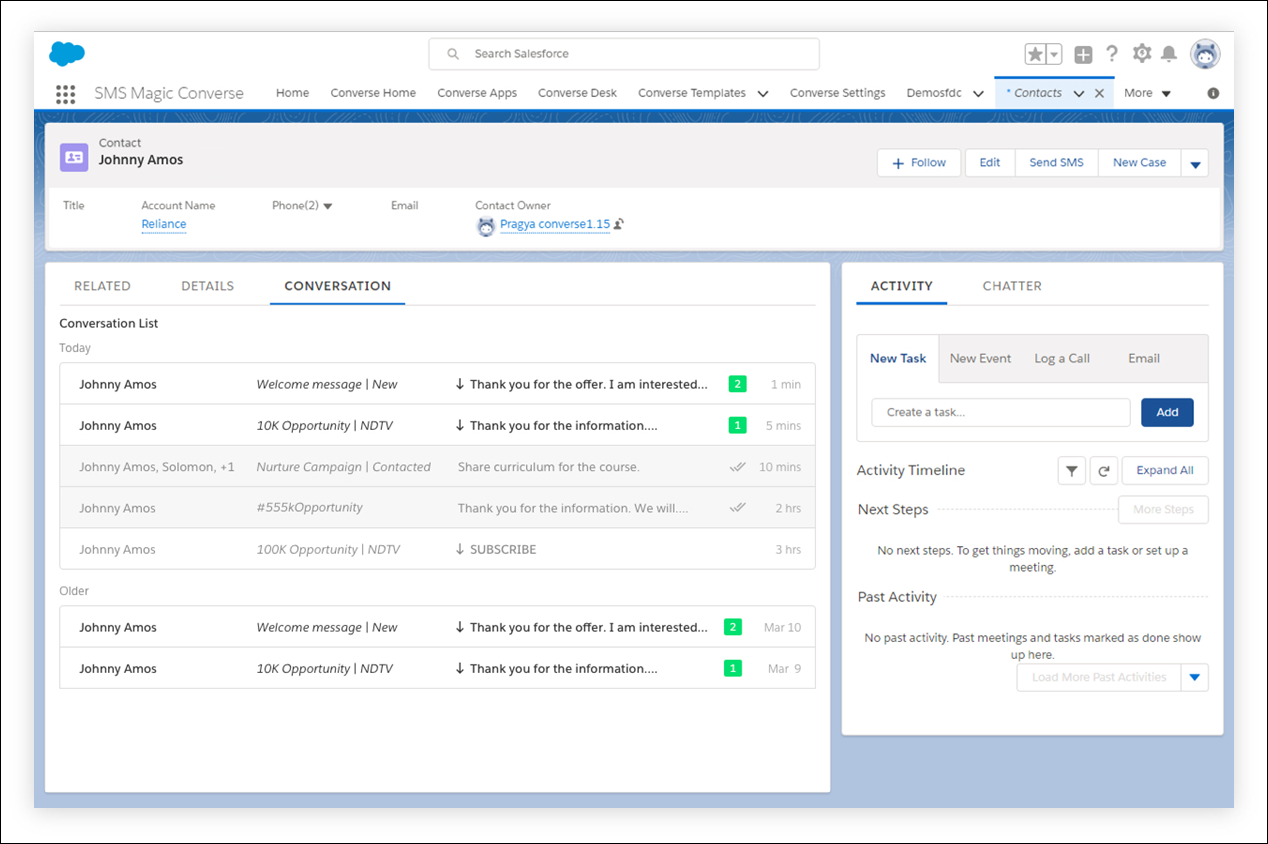Click green badge 1 on 5 mins row
Screen dimensions: 1268x844
738,425
